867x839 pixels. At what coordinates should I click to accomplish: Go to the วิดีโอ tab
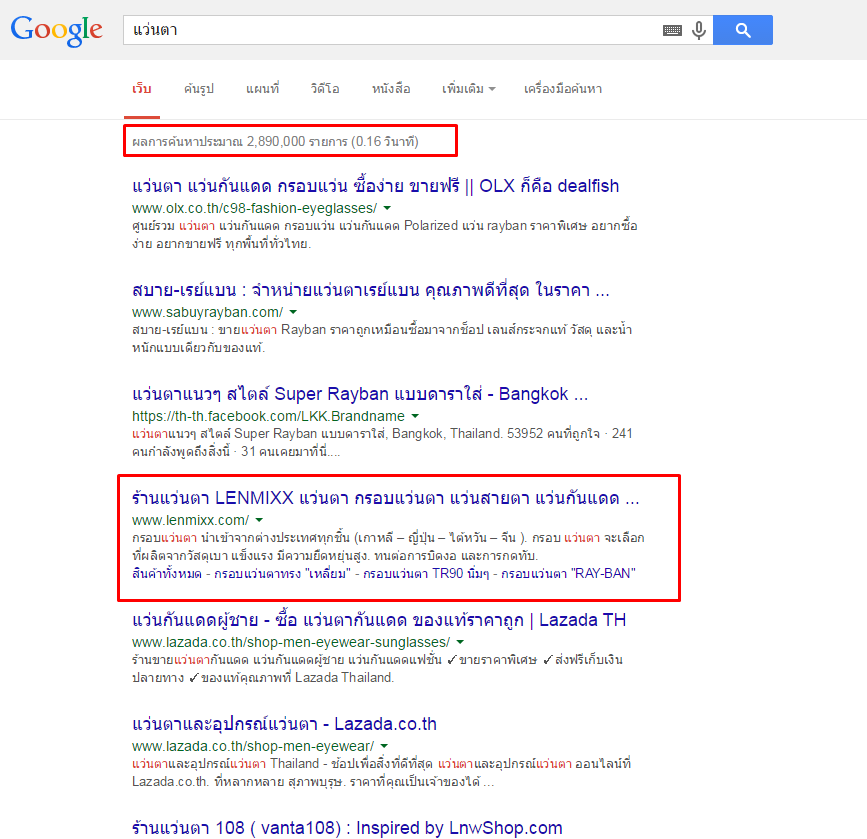click(325, 89)
